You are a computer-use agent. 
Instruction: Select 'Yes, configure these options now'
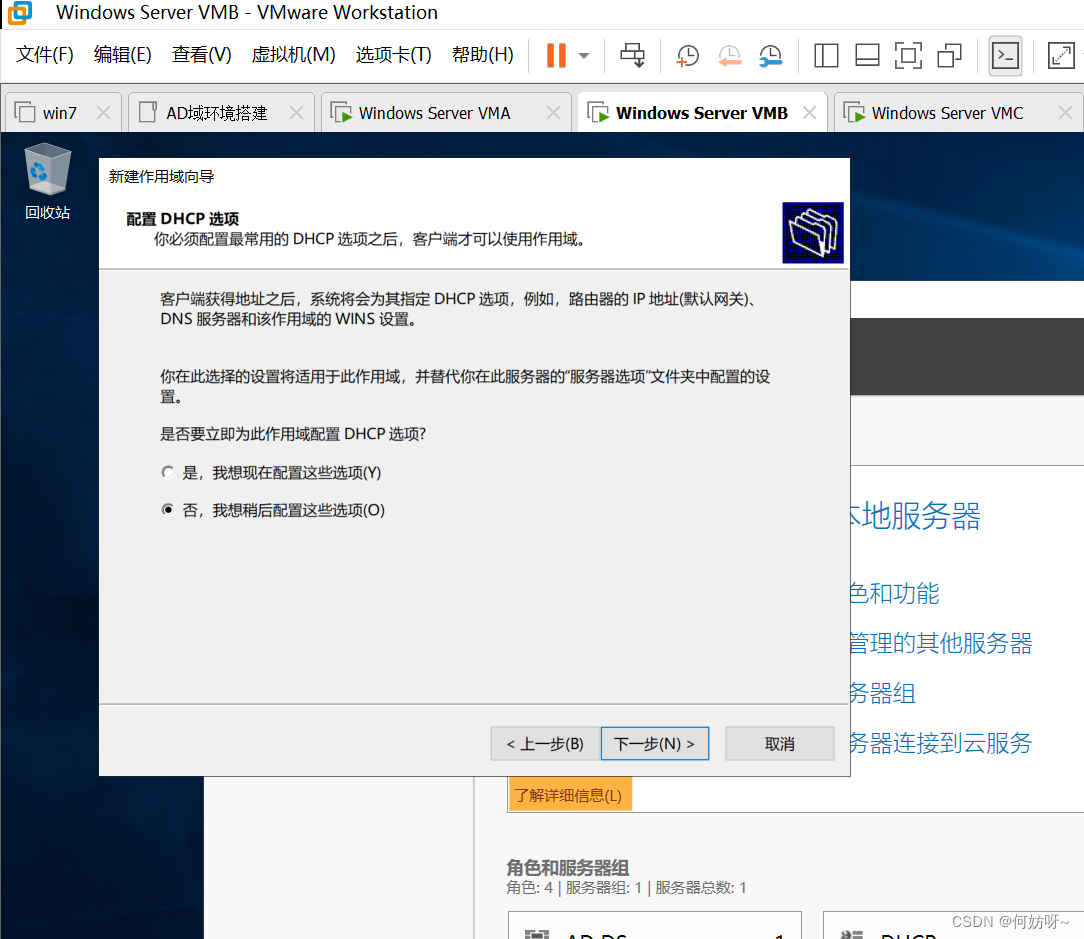(x=168, y=472)
